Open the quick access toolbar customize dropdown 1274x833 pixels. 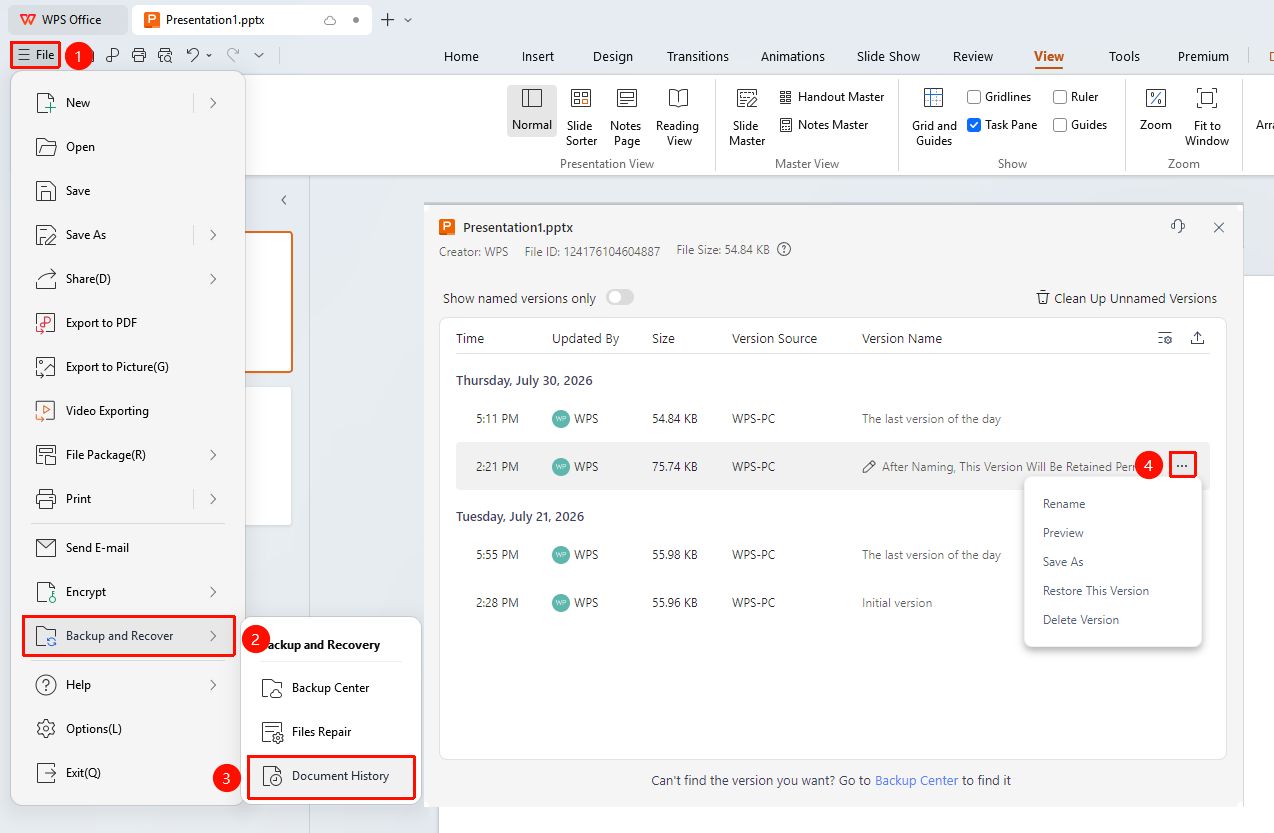[259, 55]
